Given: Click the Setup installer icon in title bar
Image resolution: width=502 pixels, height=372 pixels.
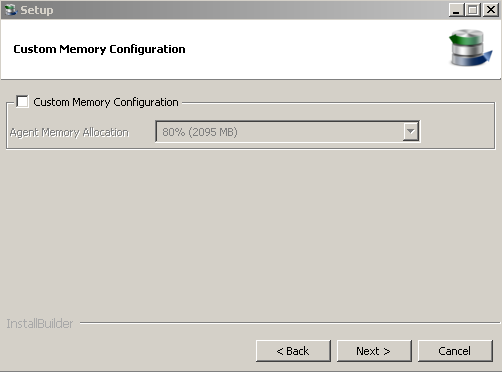Looking at the screenshot, I should pyautogui.click(x=11, y=10).
